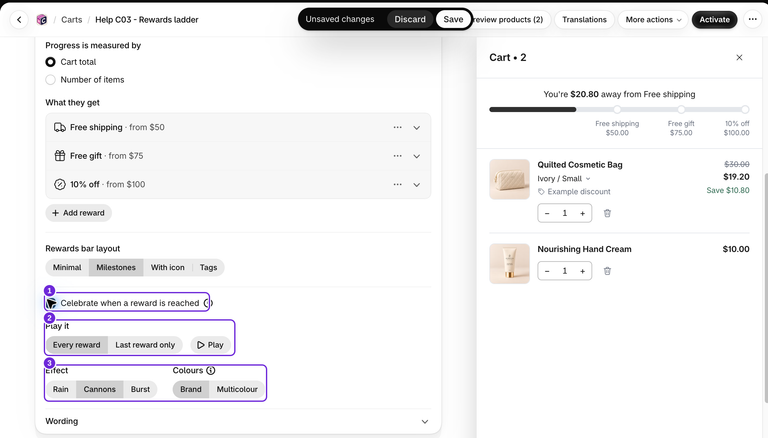768x438 pixels.
Task: Select the Cannons effect
Action: pyautogui.click(x=99, y=389)
